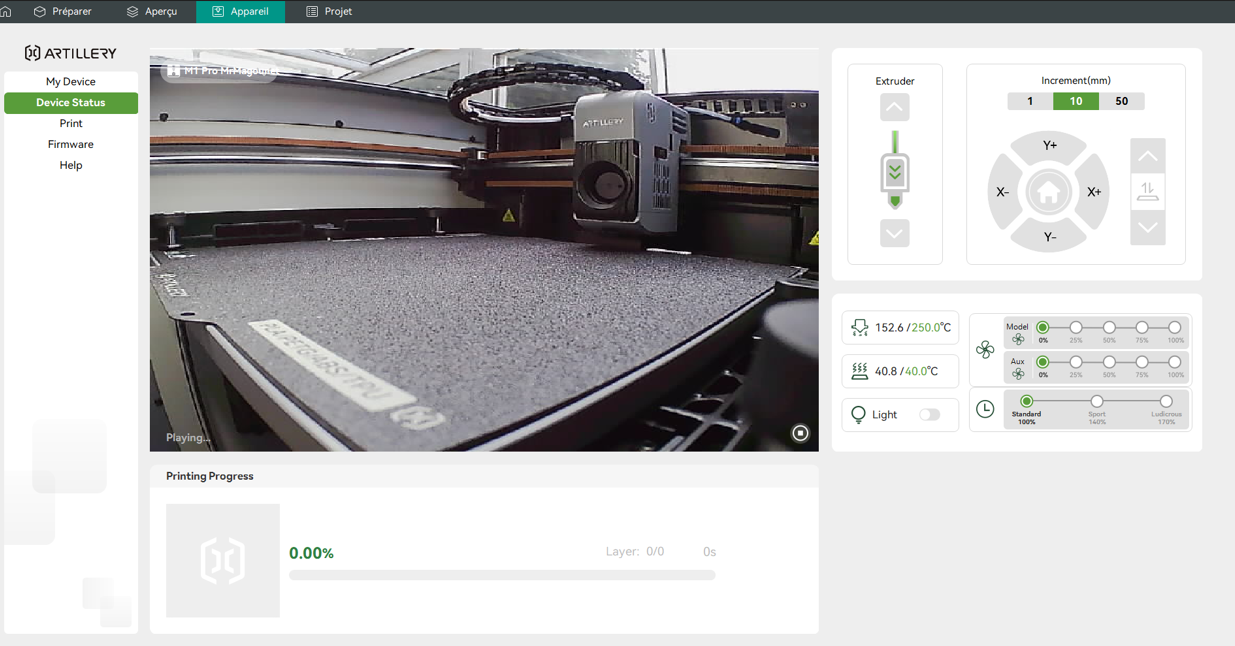Set Model fan to 100%
The width and height of the screenshot is (1235, 646).
point(1175,328)
